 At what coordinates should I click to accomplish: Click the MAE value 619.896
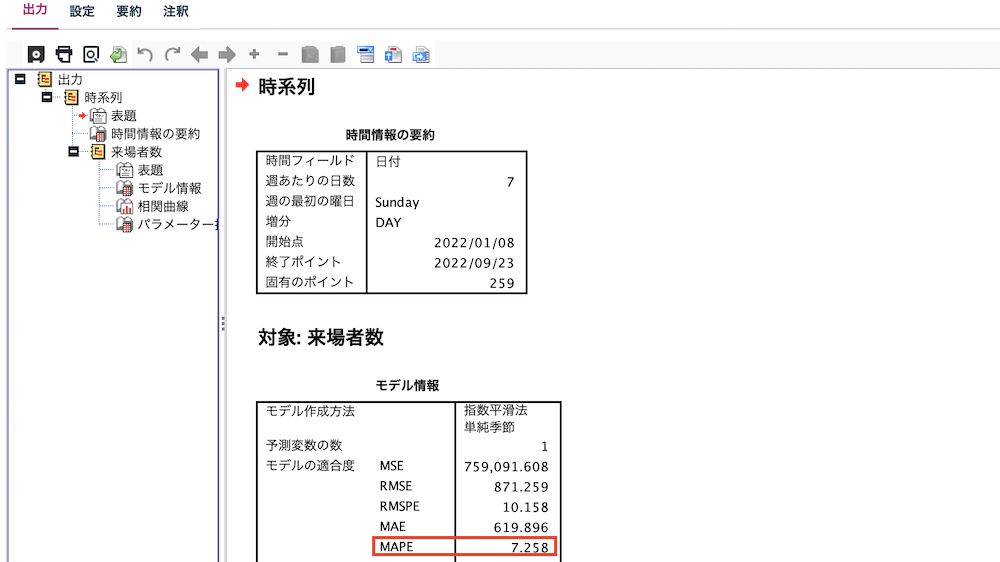(521, 528)
